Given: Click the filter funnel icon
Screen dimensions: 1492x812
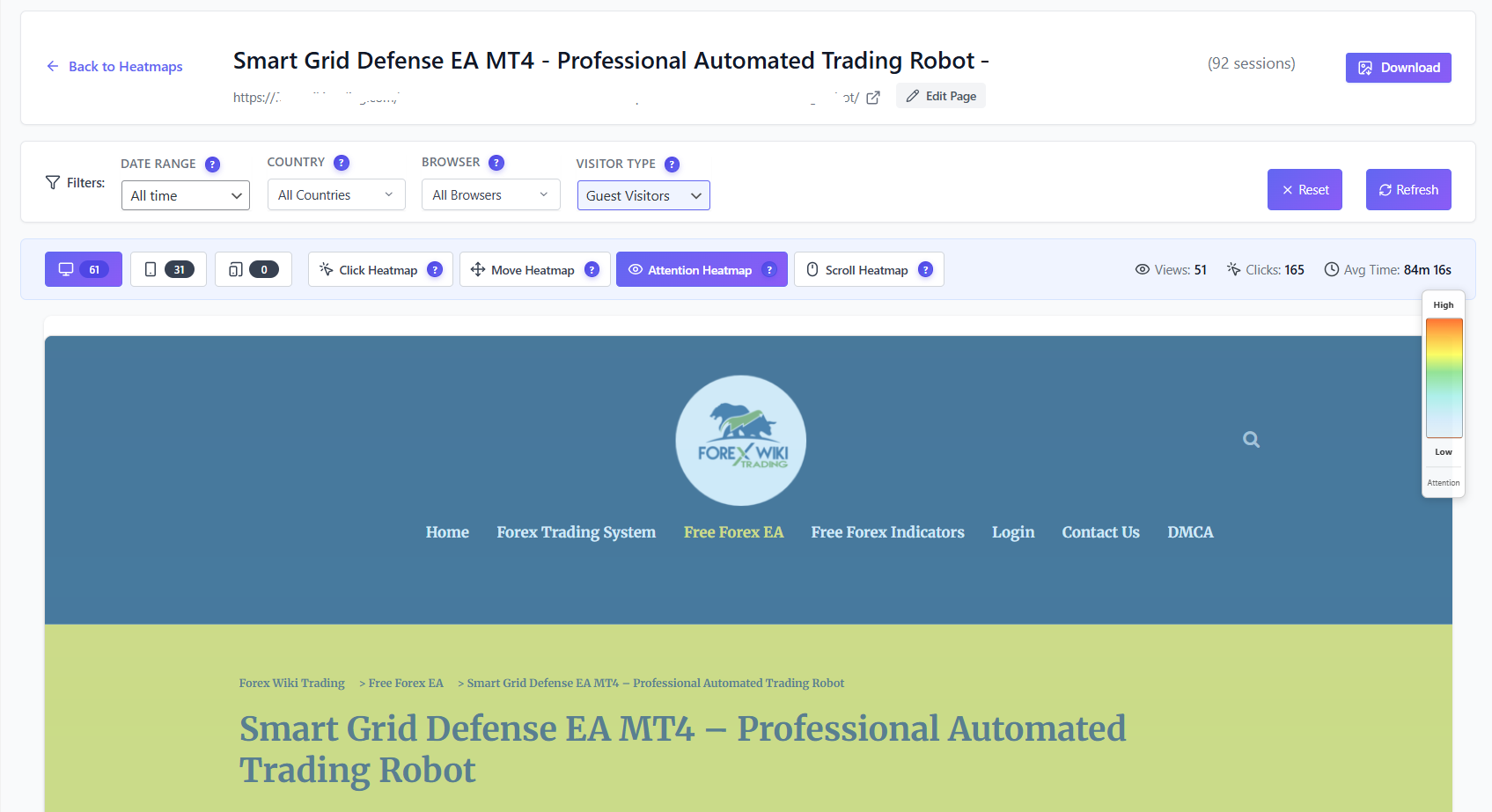Looking at the screenshot, I should [x=53, y=182].
